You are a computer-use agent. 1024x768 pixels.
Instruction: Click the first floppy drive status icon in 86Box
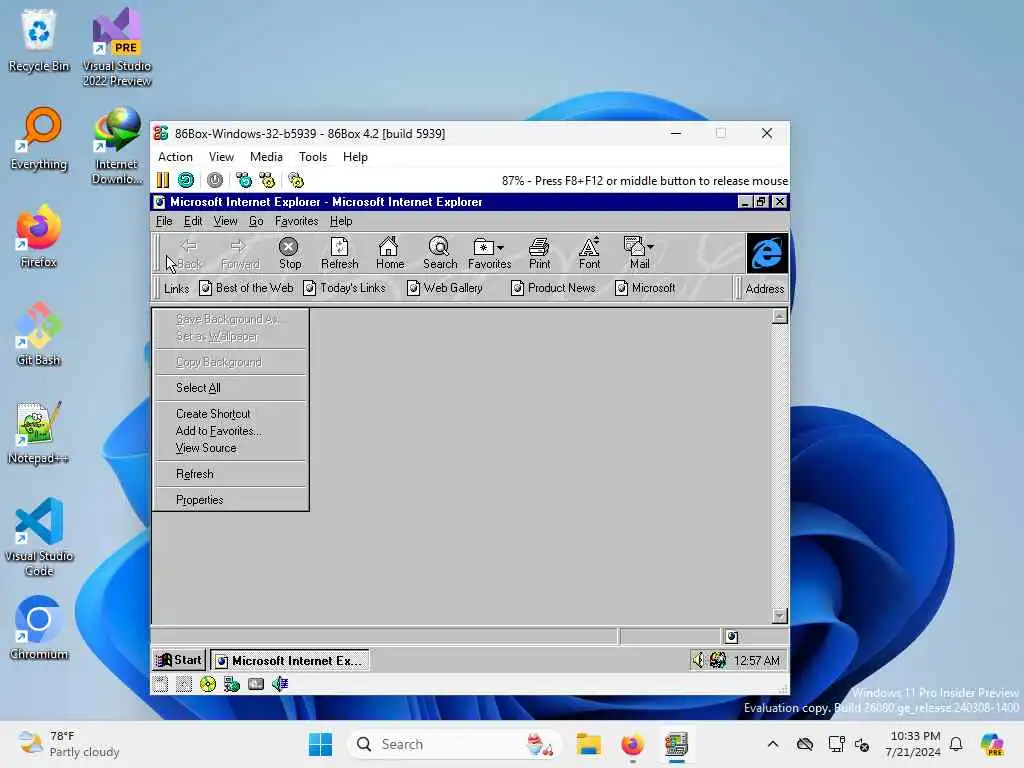[161, 684]
